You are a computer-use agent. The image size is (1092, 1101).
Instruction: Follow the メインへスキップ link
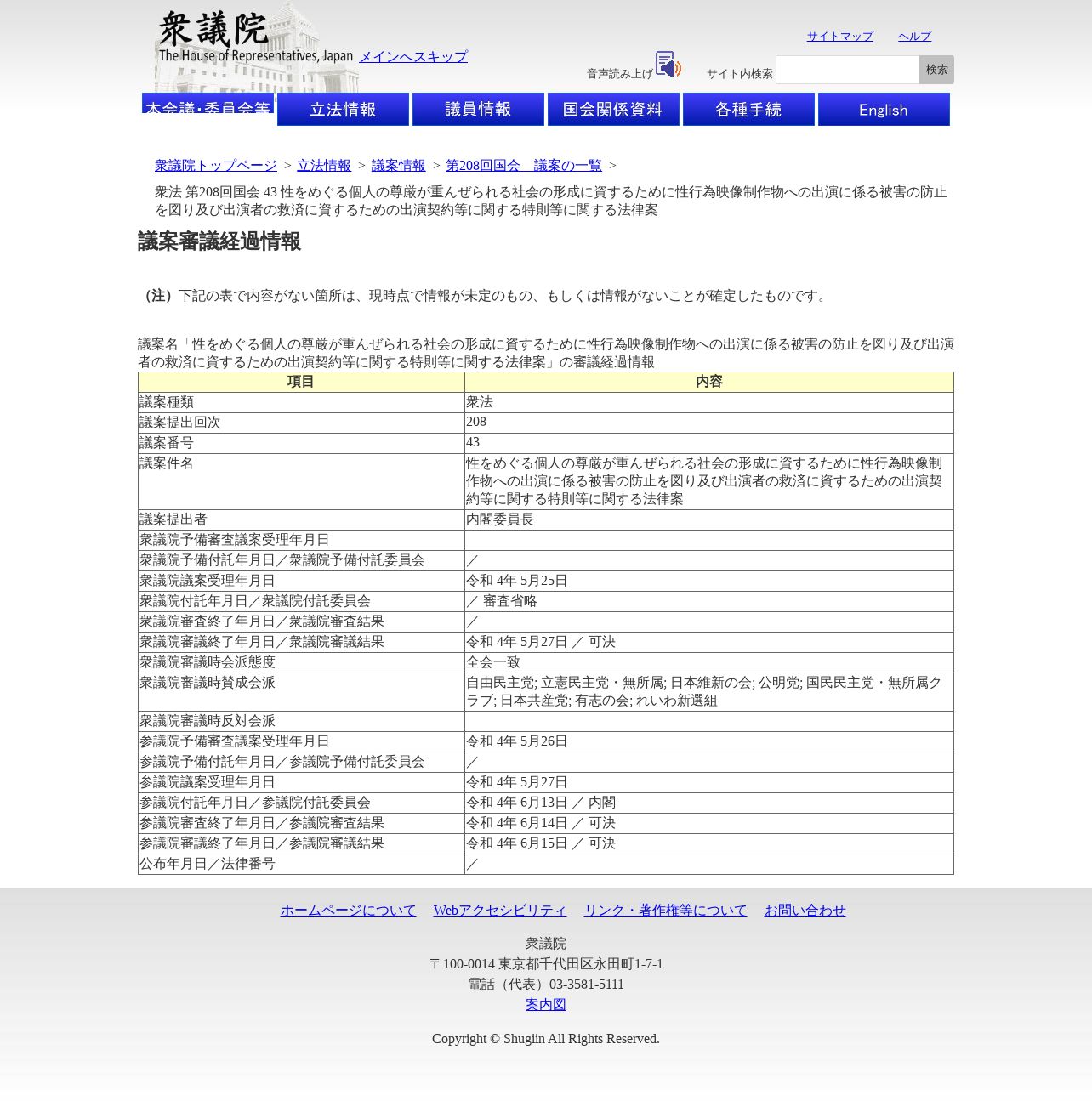point(413,56)
